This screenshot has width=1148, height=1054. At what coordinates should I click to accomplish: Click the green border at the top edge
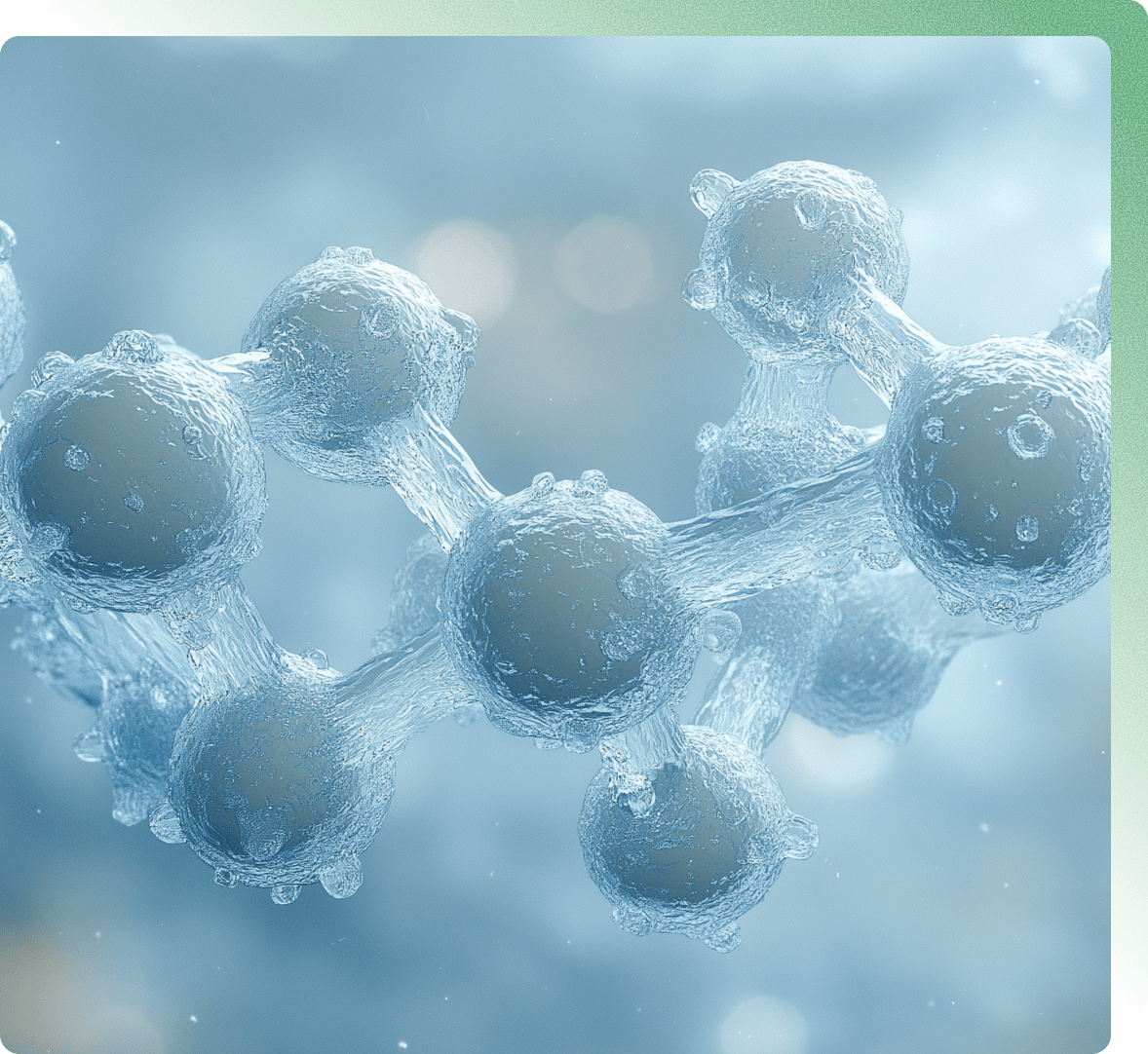(x=574, y=15)
